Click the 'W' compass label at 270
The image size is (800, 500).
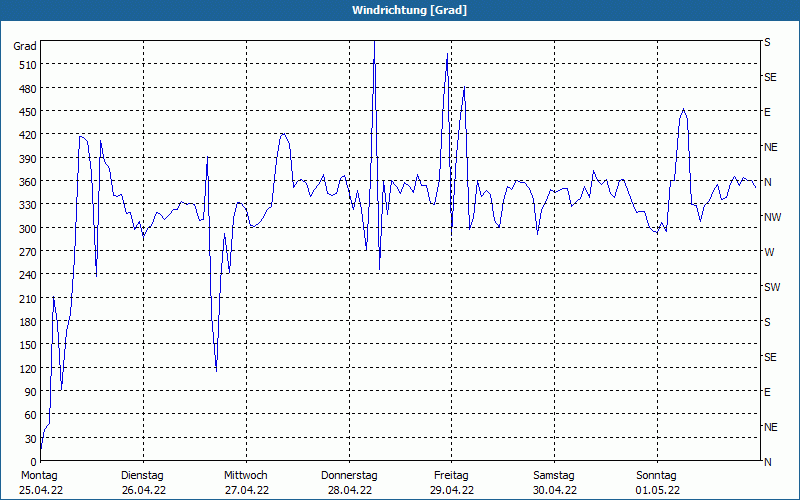(x=769, y=252)
